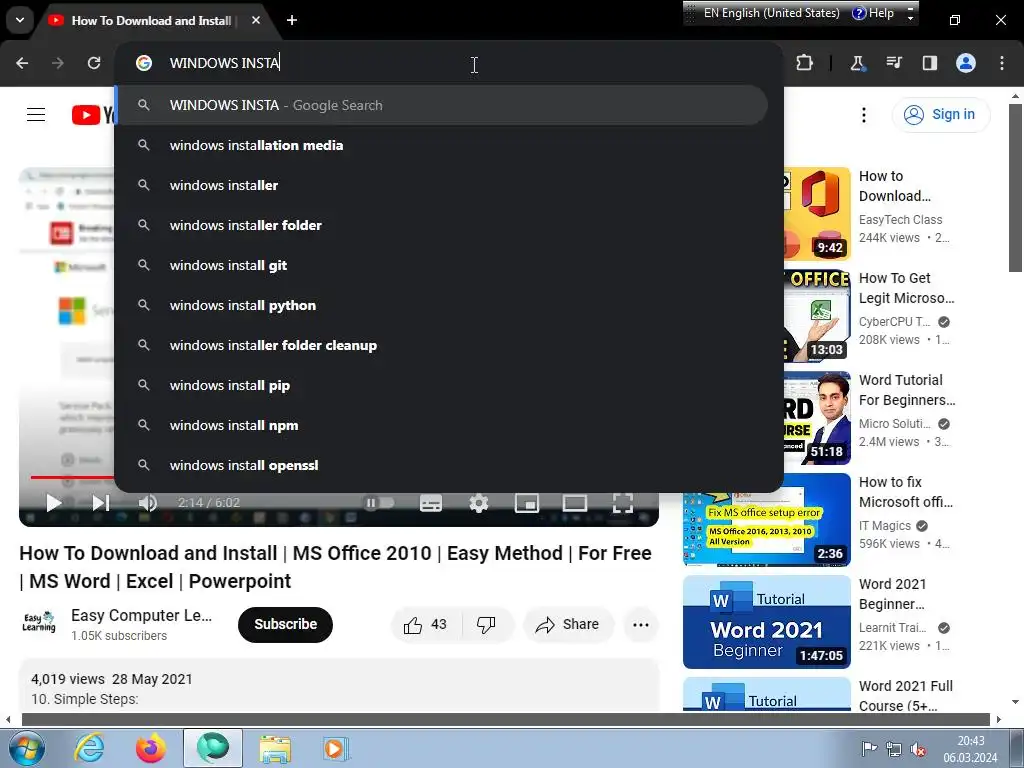Image resolution: width=1024 pixels, height=768 pixels.
Task: Mute the video volume
Action: tap(148, 503)
